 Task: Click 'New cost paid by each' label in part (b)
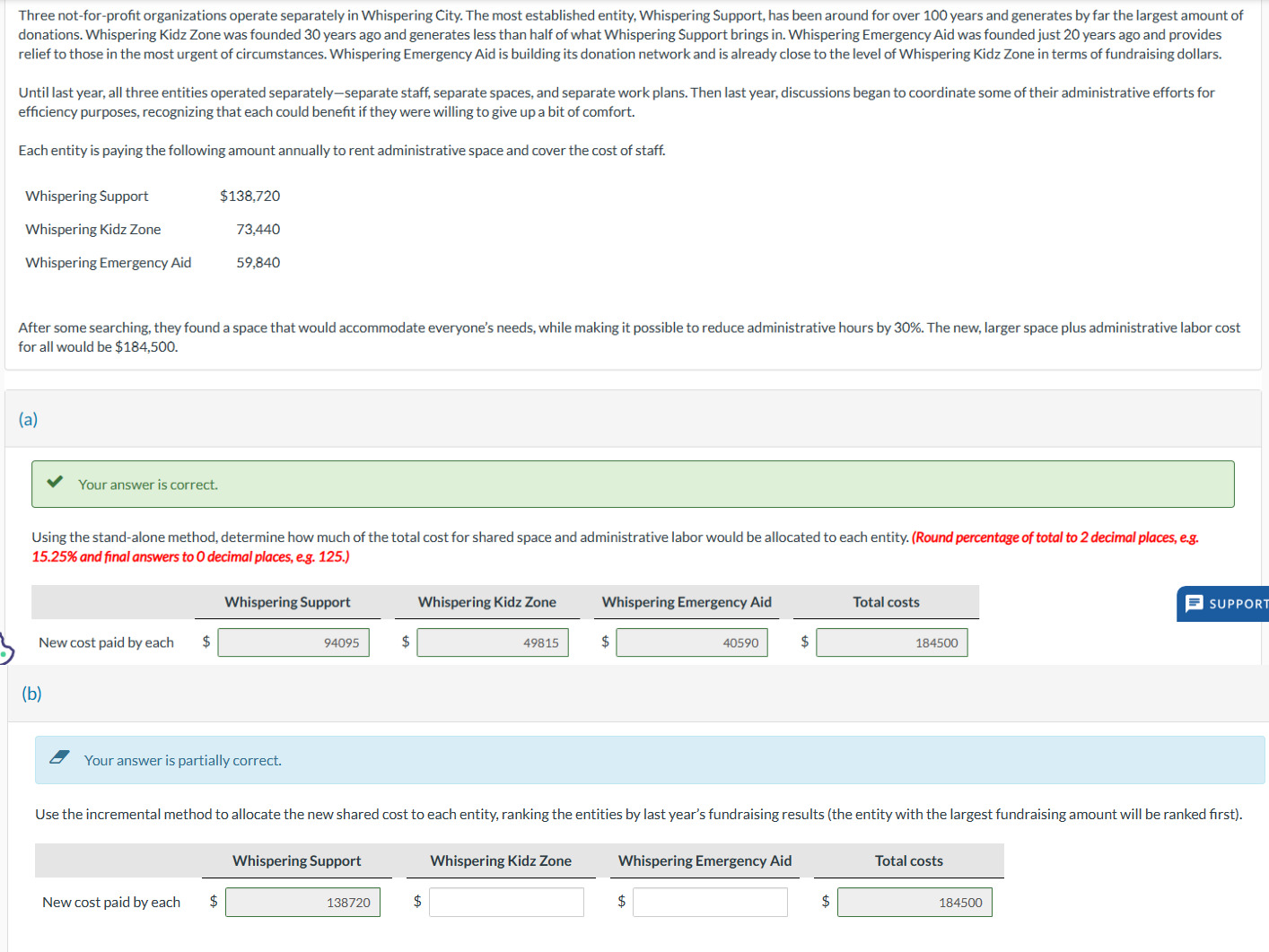[111, 902]
